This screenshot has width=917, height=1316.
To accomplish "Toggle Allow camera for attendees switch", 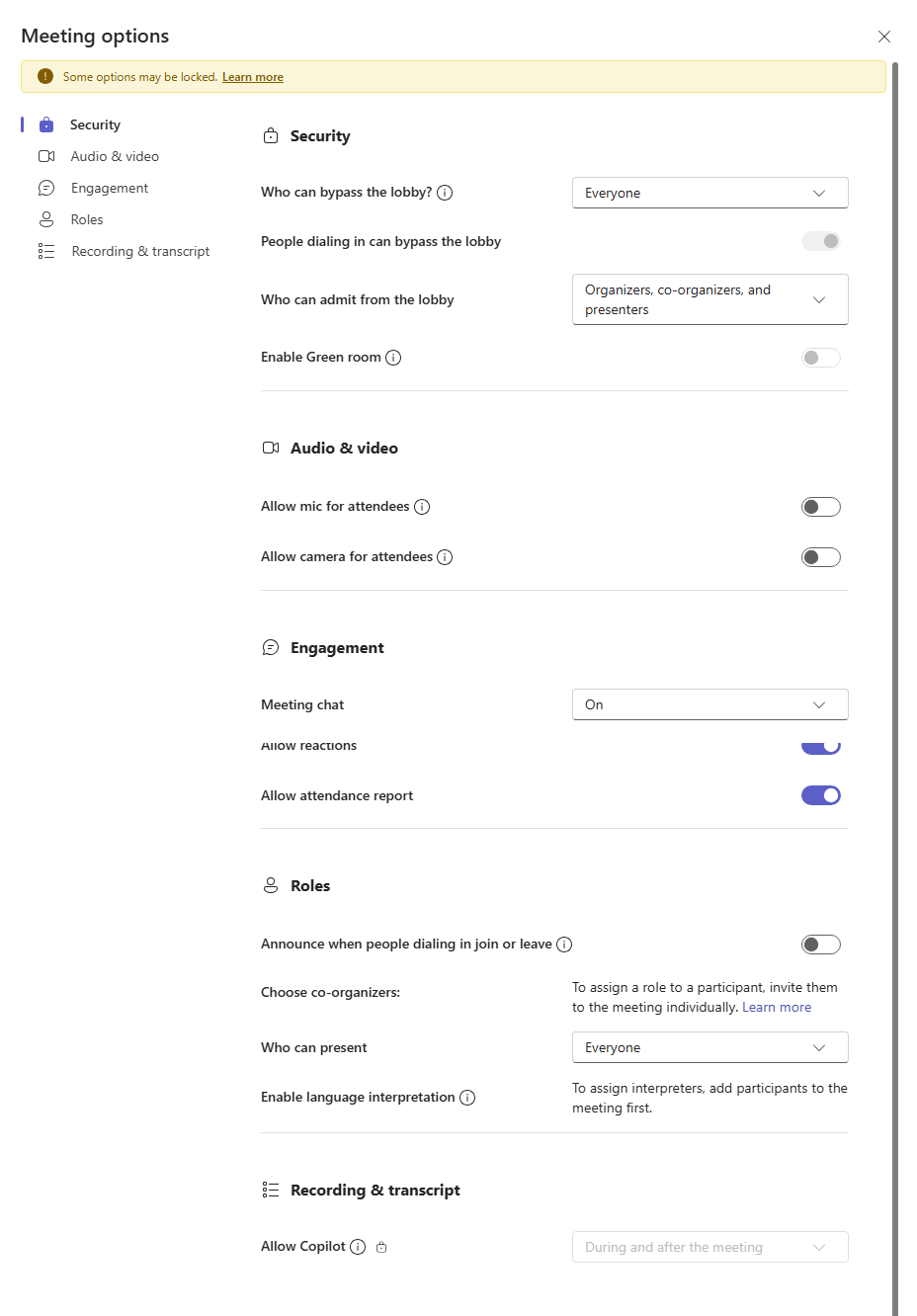I will pyautogui.click(x=820, y=557).
